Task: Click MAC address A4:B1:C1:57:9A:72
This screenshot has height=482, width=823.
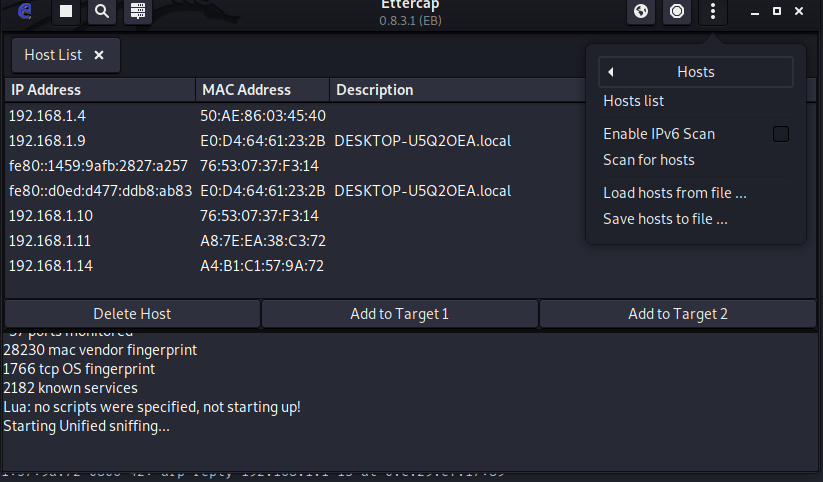Action: (262, 266)
